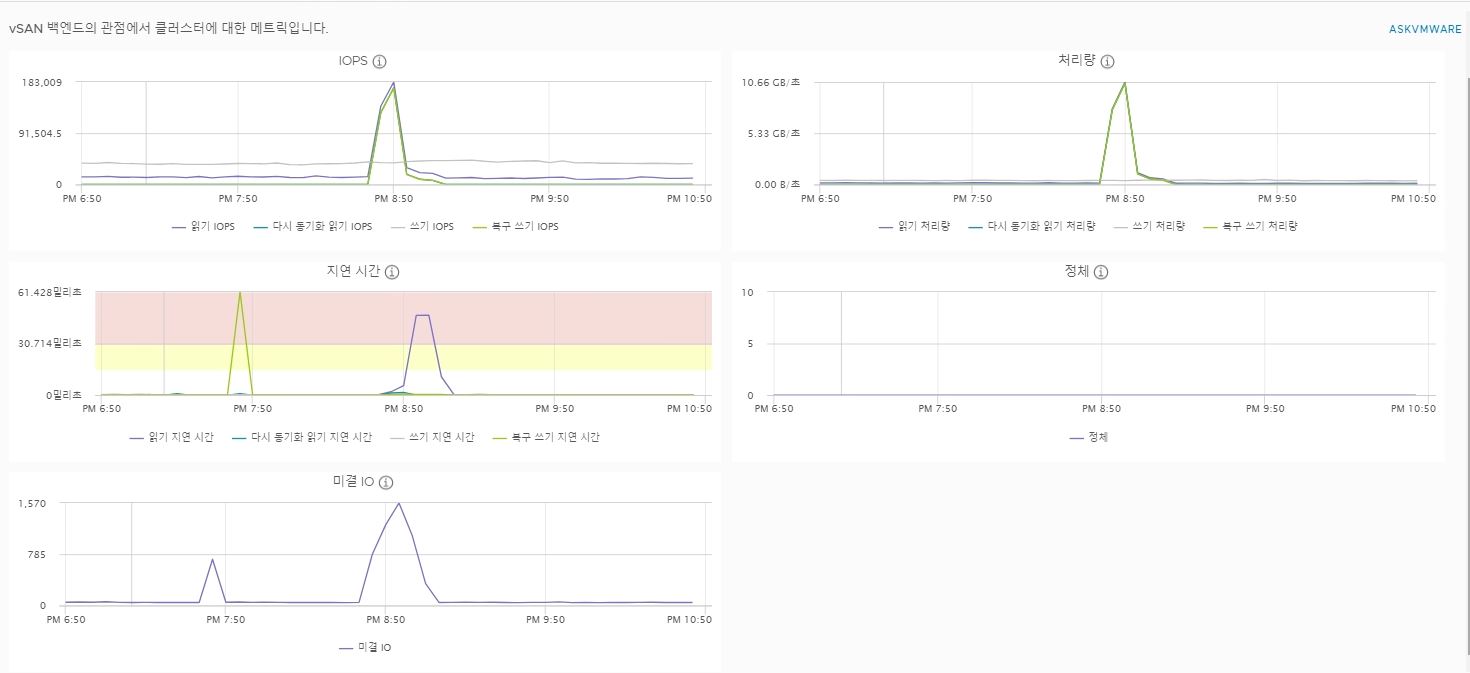Toggle the 미결 IO legend series

[365, 648]
